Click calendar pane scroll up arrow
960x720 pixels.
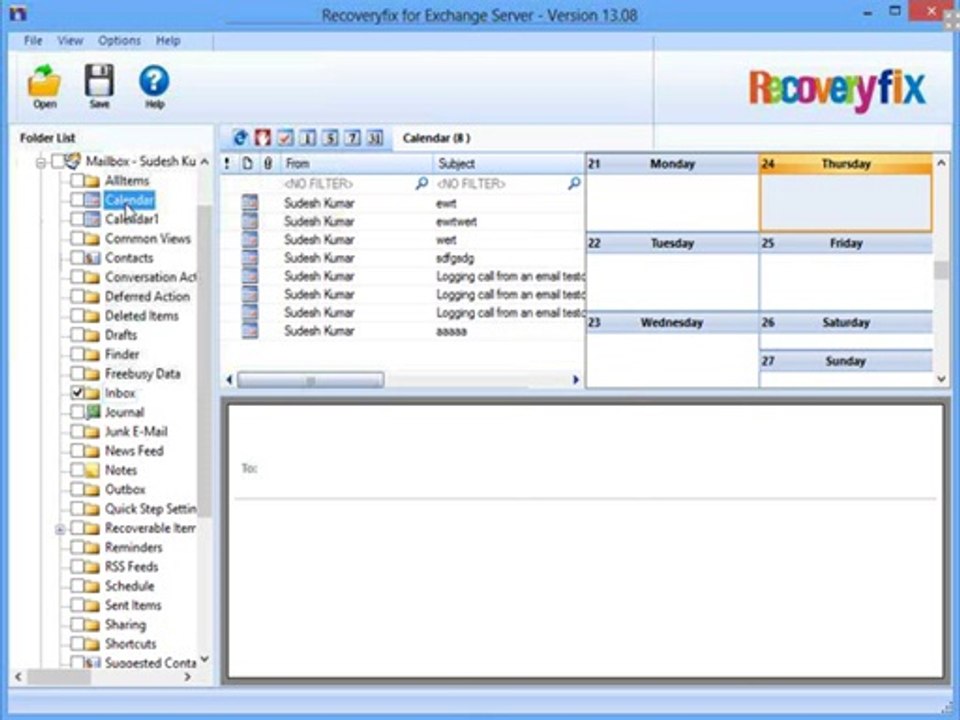coord(941,163)
